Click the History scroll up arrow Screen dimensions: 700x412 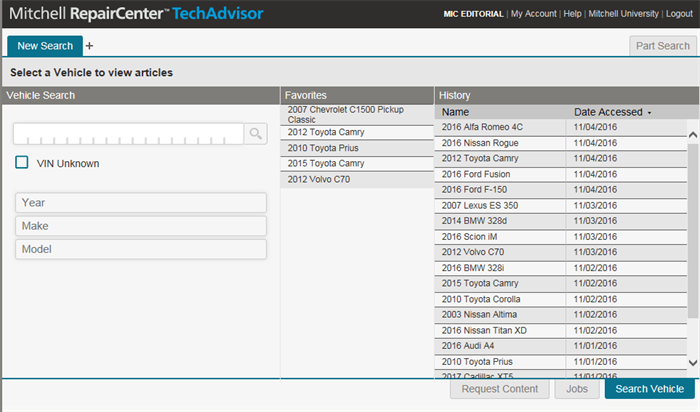pyautogui.click(x=693, y=135)
